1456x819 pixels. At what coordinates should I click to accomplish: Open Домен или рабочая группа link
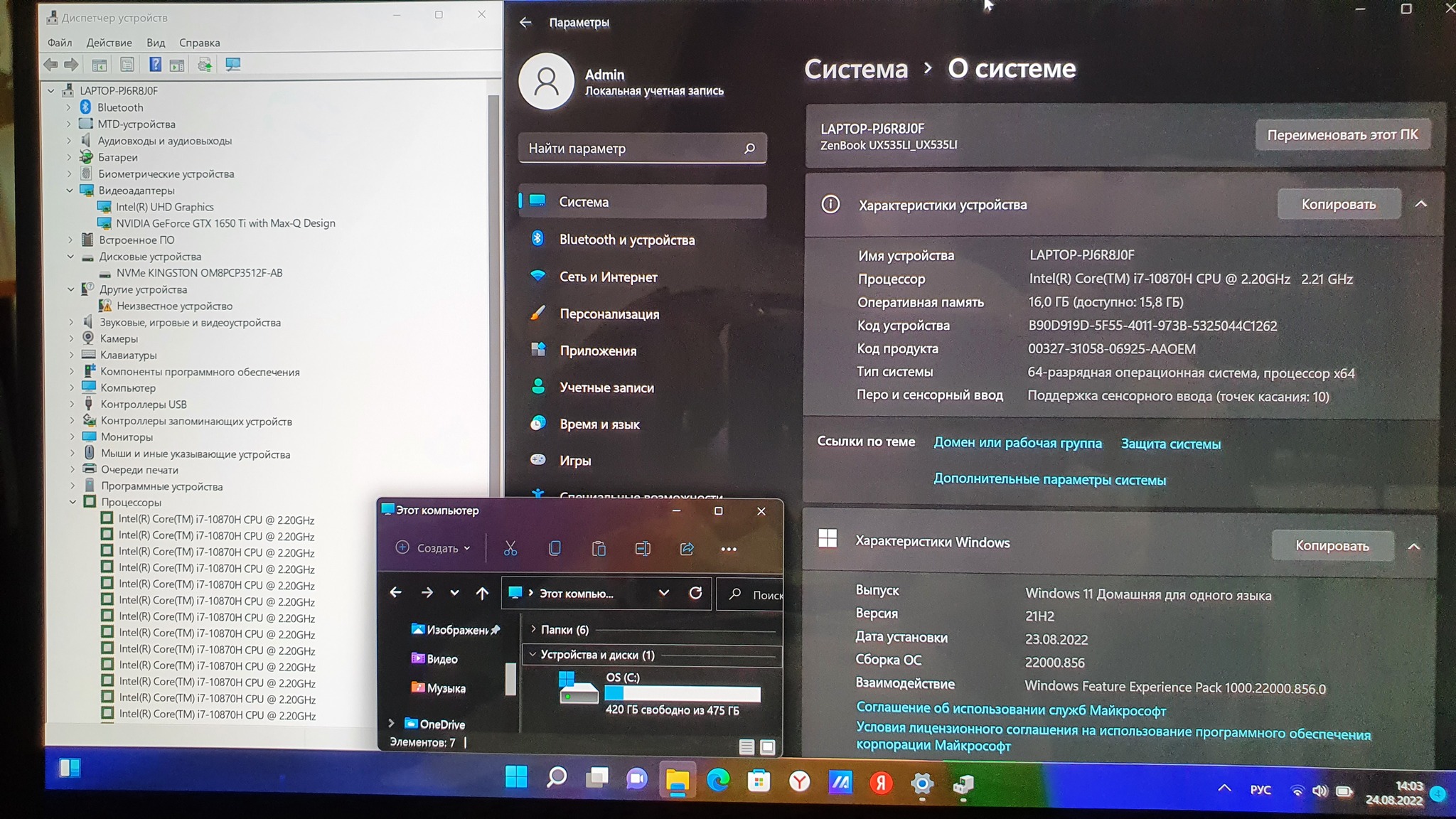[1017, 443]
